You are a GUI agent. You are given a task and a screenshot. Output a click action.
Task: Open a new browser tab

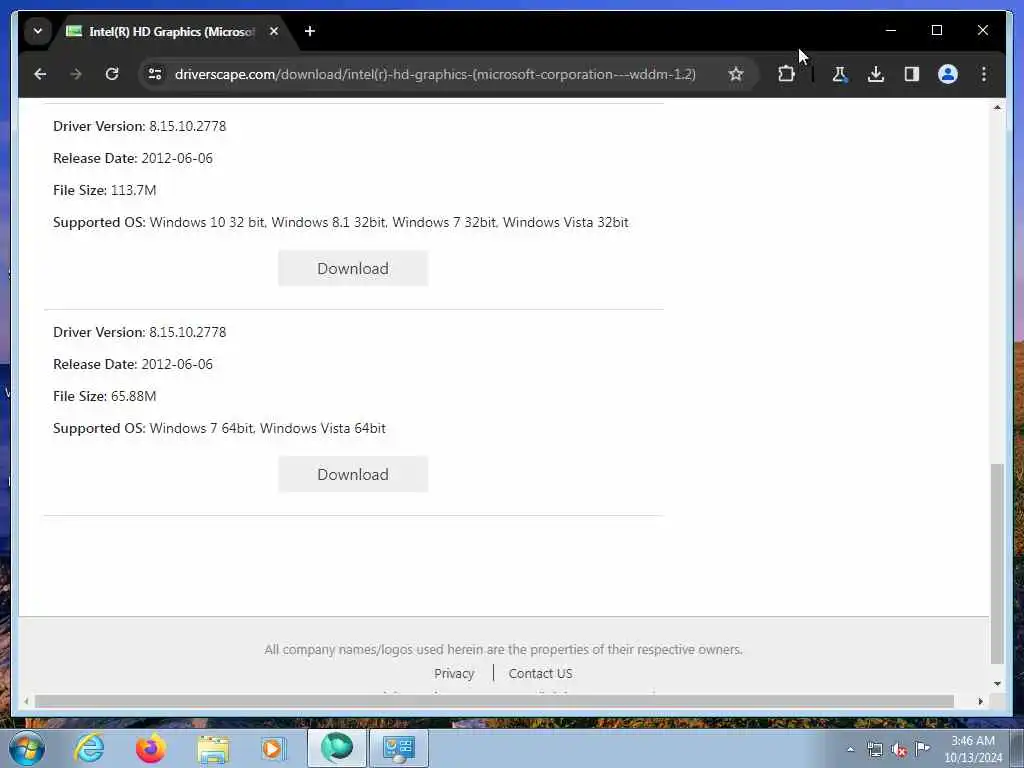310,31
